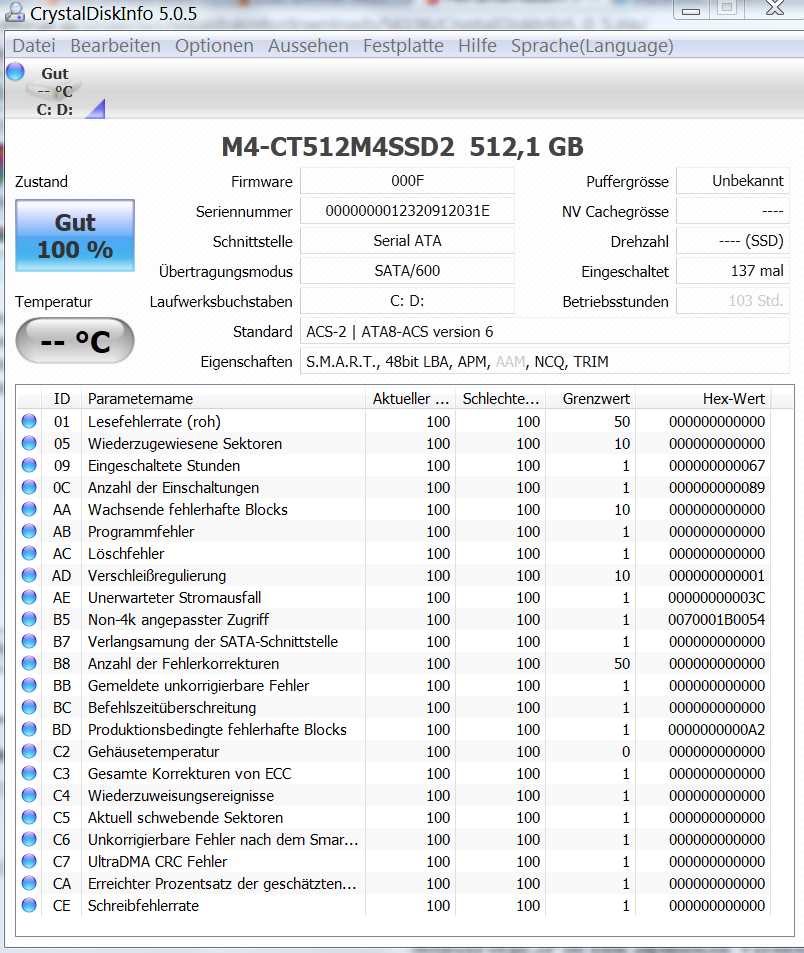
Task: Click status orb of Befehlszeitüberschreitung row
Action: (29, 707)
